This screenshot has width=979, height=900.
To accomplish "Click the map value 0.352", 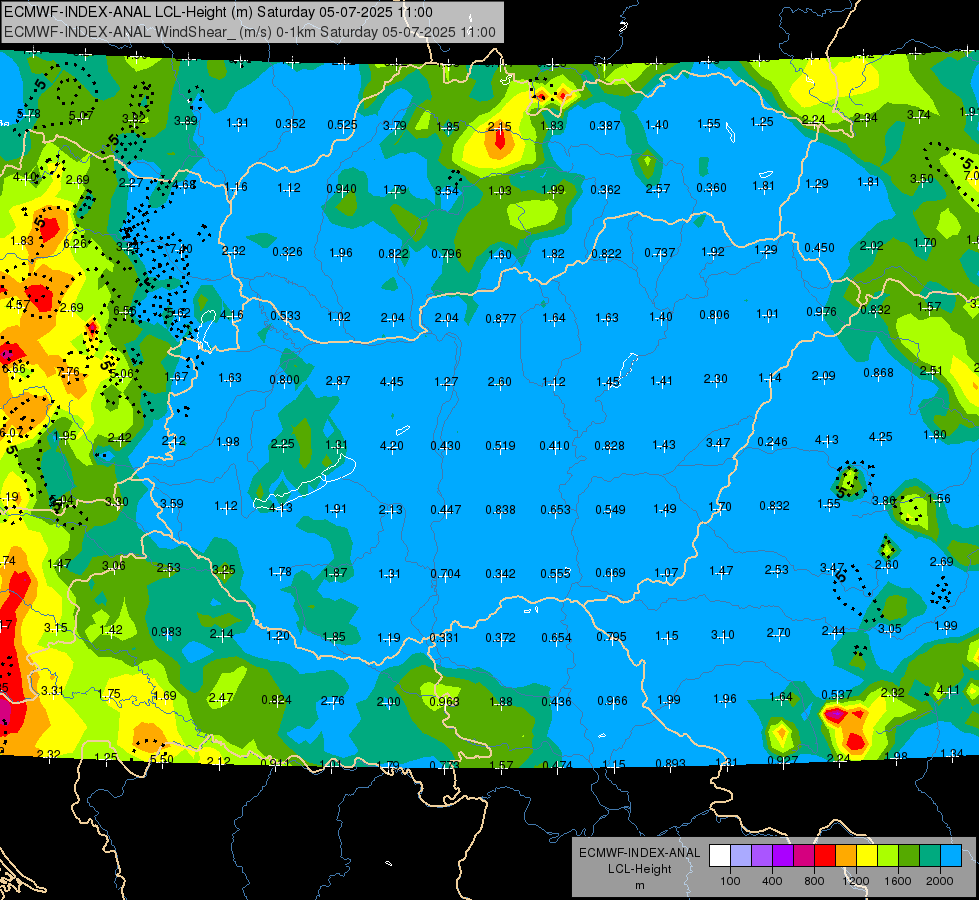I will pos(290,124).
